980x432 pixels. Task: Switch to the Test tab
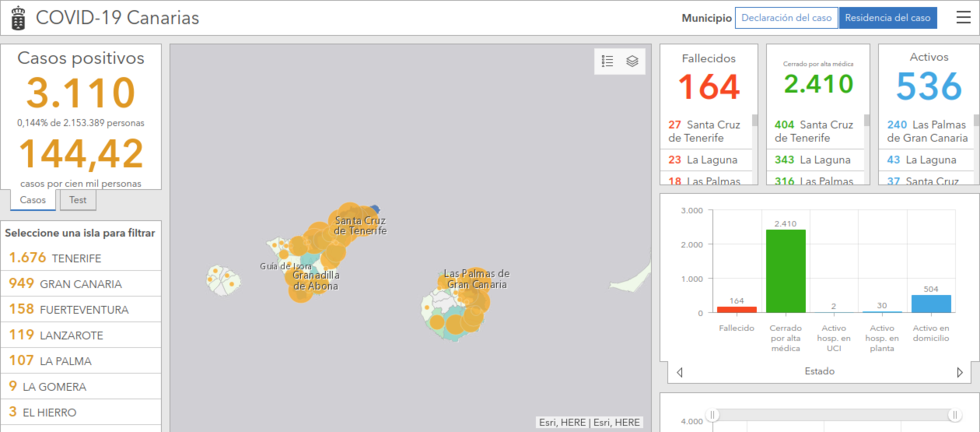77,200
